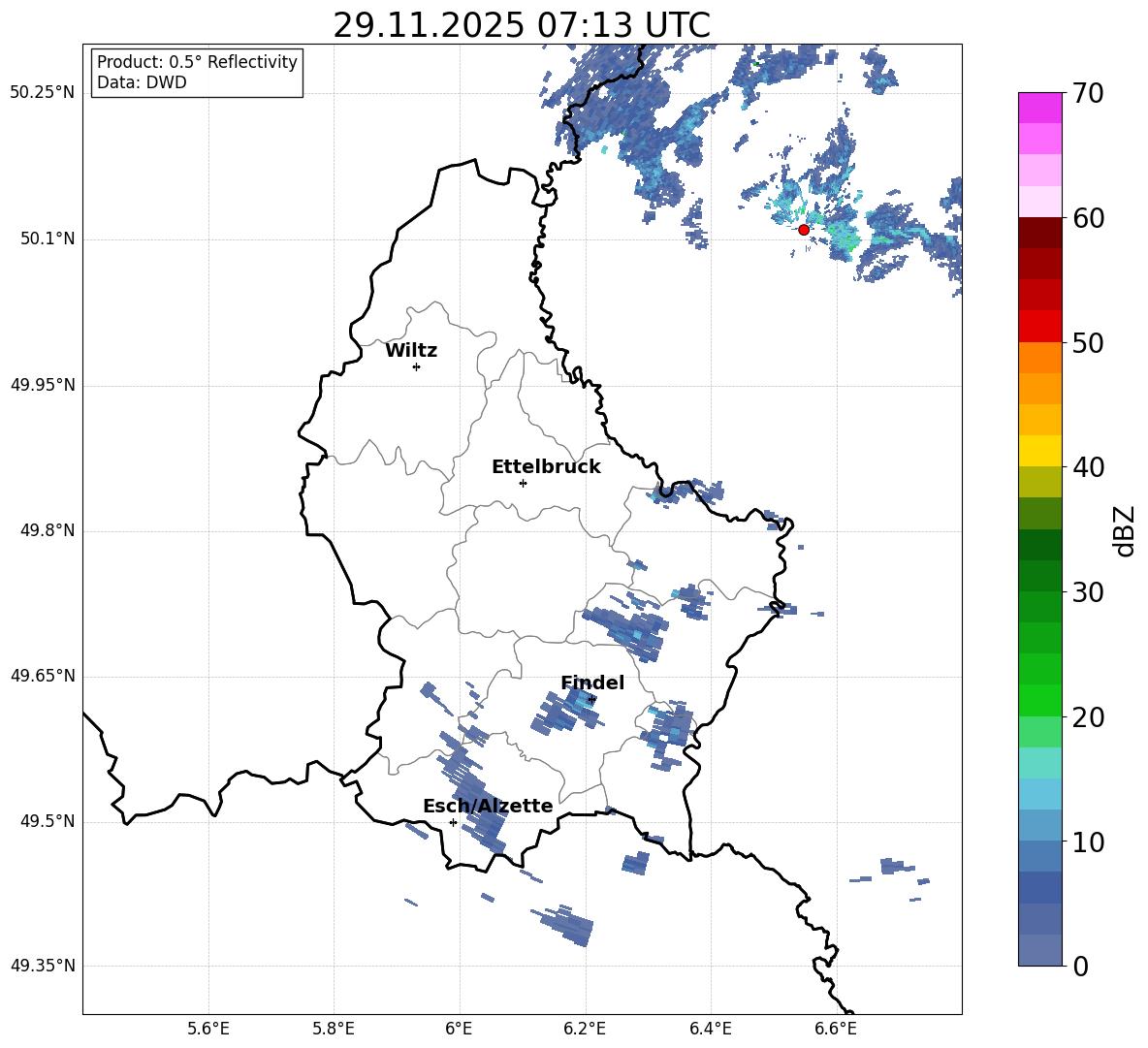
Task: Click the colorbar tick value 50
Action: coord(1088,343)
